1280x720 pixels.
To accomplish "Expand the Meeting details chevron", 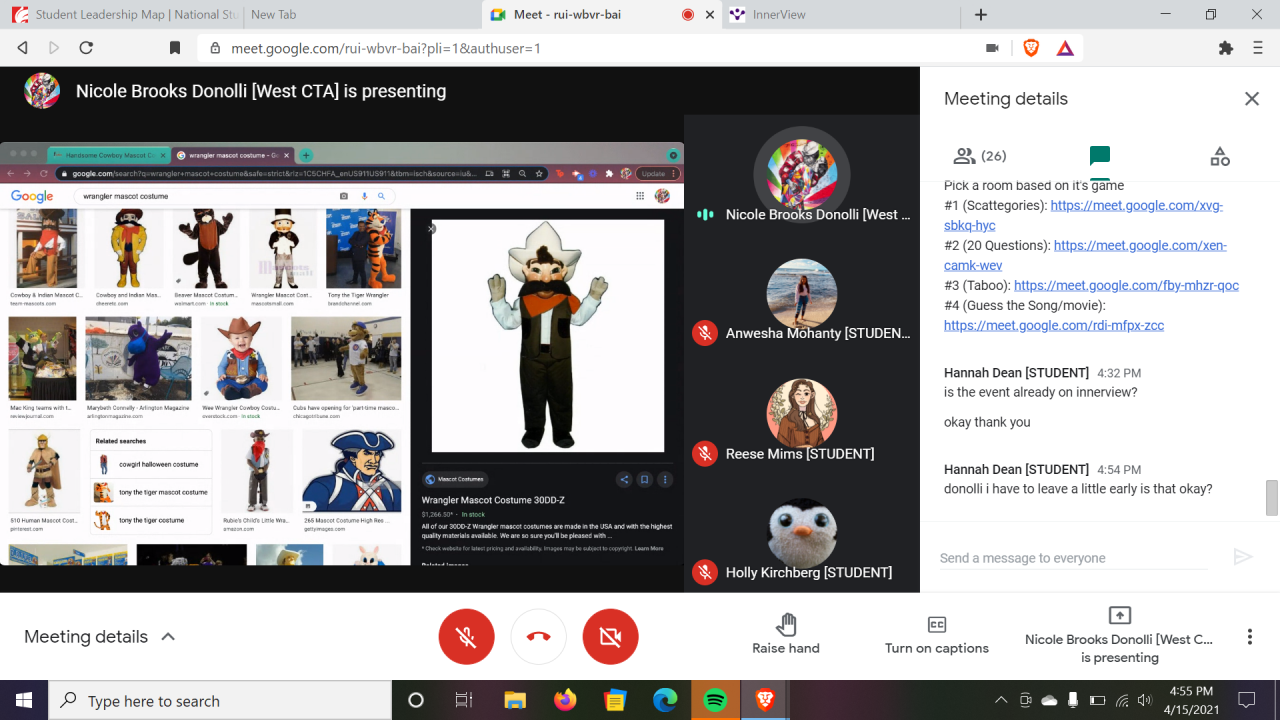I will tap(168, 637).
